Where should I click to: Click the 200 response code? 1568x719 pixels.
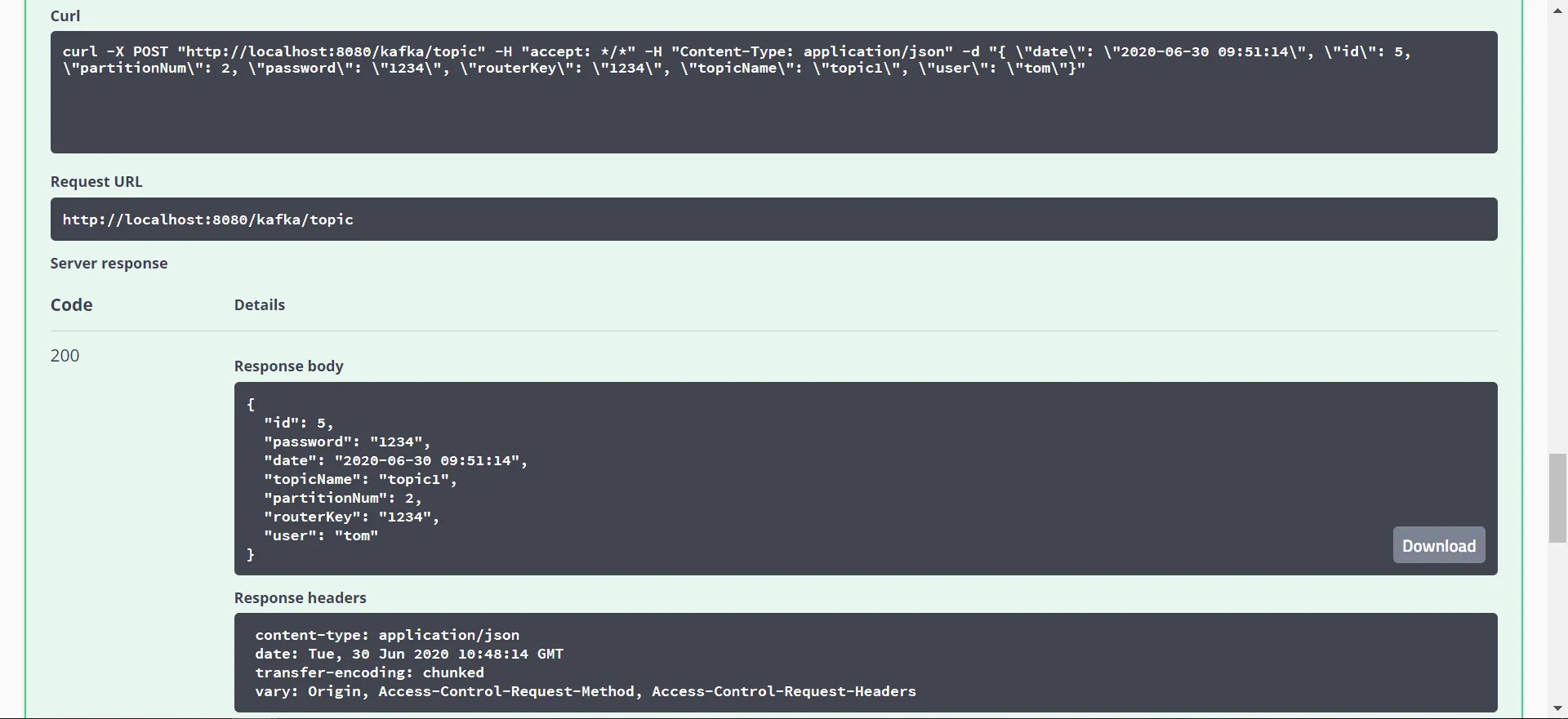[65, 356]
